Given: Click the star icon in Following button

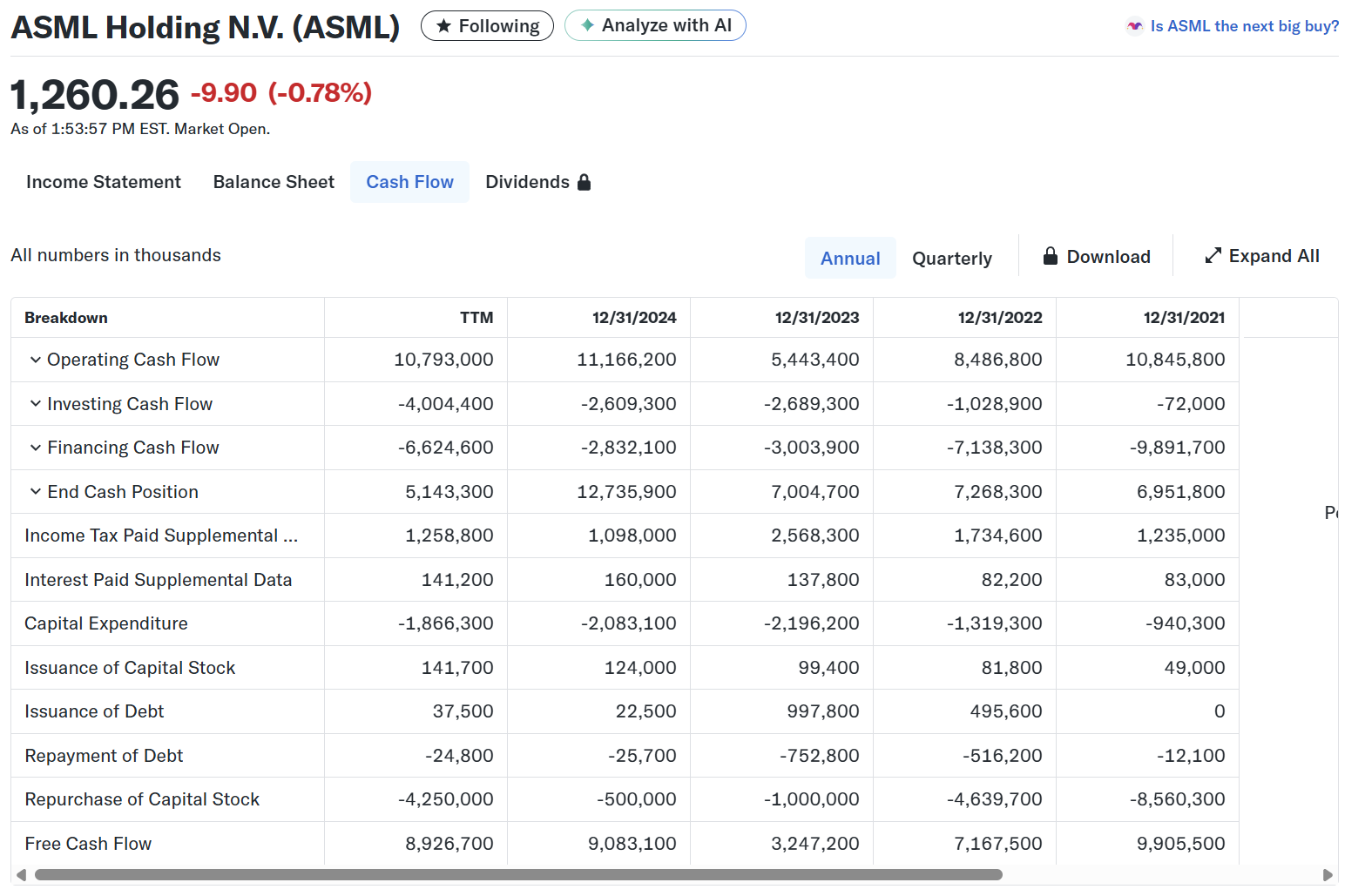Looking at the screenshot, I should coord(443,26).
